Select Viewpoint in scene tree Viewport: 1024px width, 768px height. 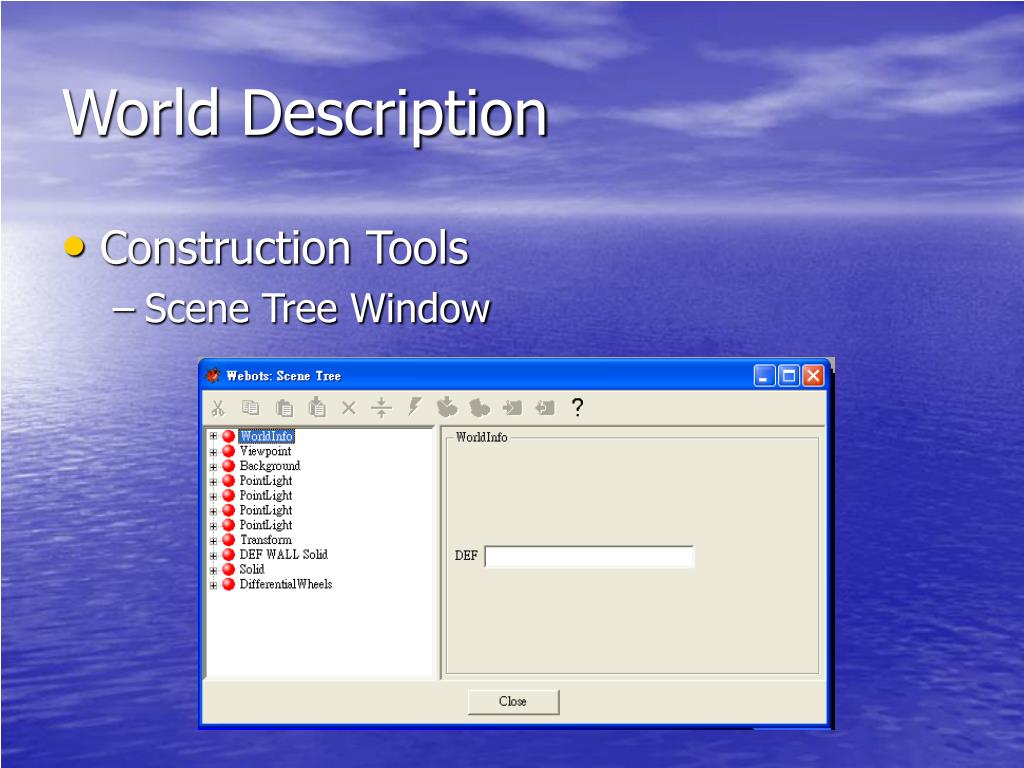(x=265, y=451)
